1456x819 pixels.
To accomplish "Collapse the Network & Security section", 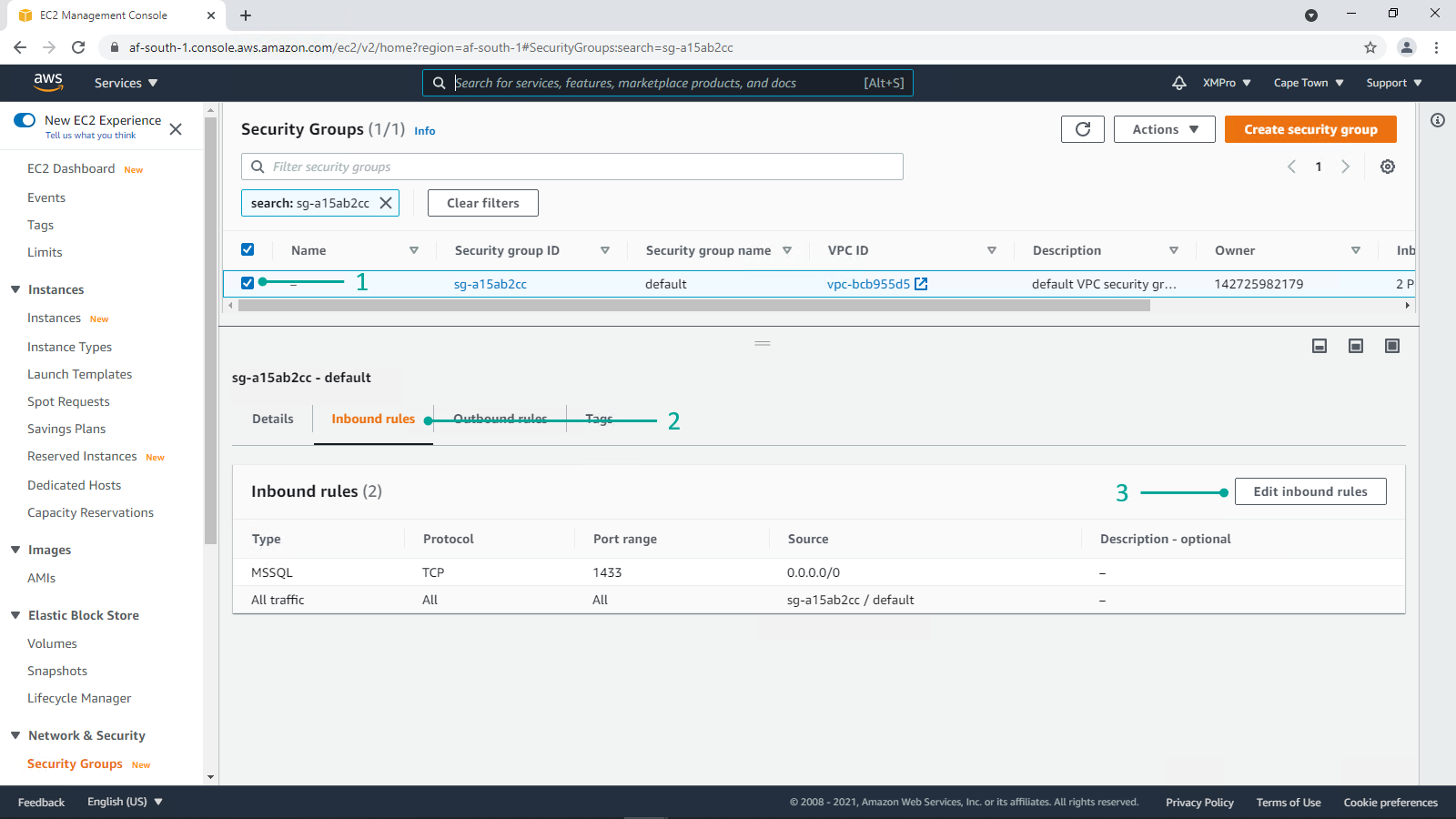I will (x=15, y=735).
